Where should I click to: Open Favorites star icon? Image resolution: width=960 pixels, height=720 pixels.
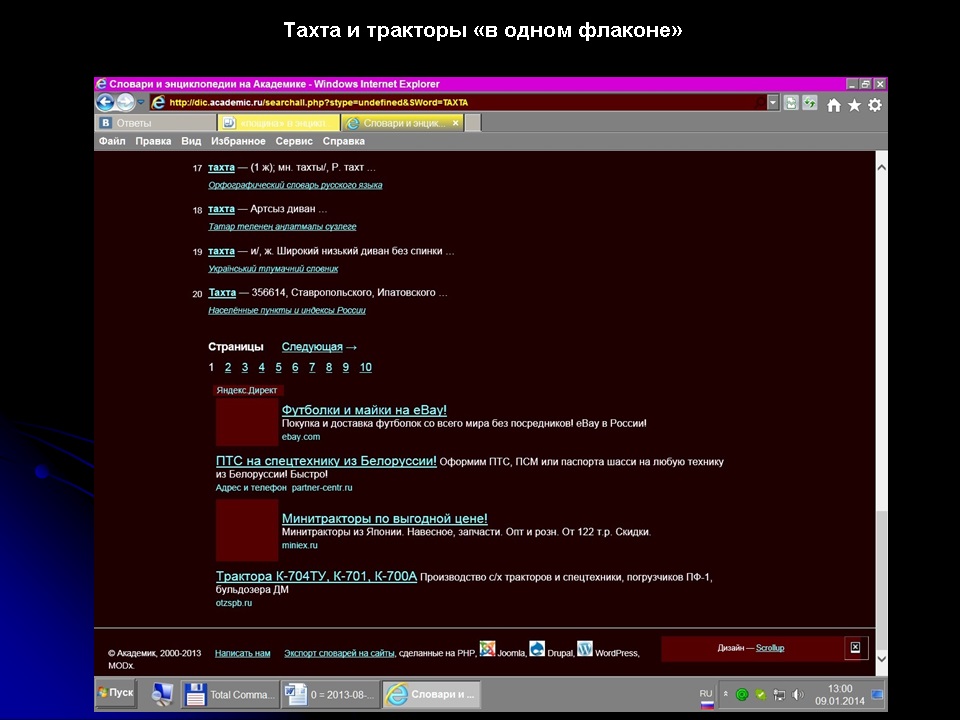854,104
